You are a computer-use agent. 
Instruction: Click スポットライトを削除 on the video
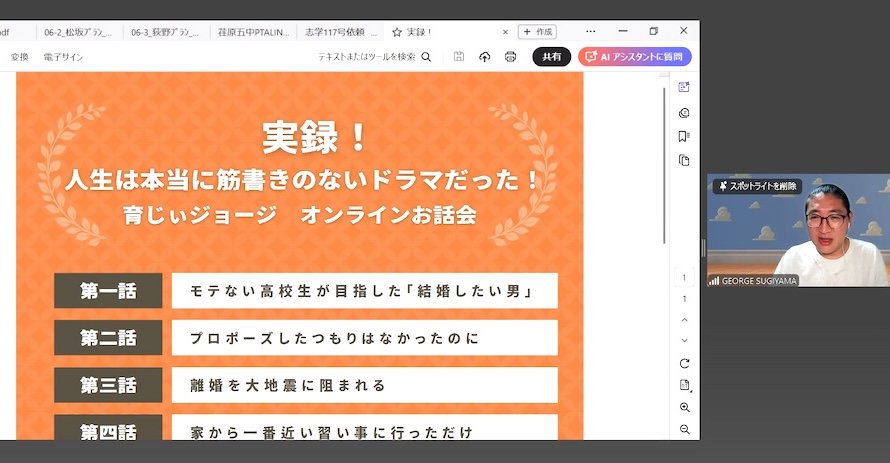757,186
